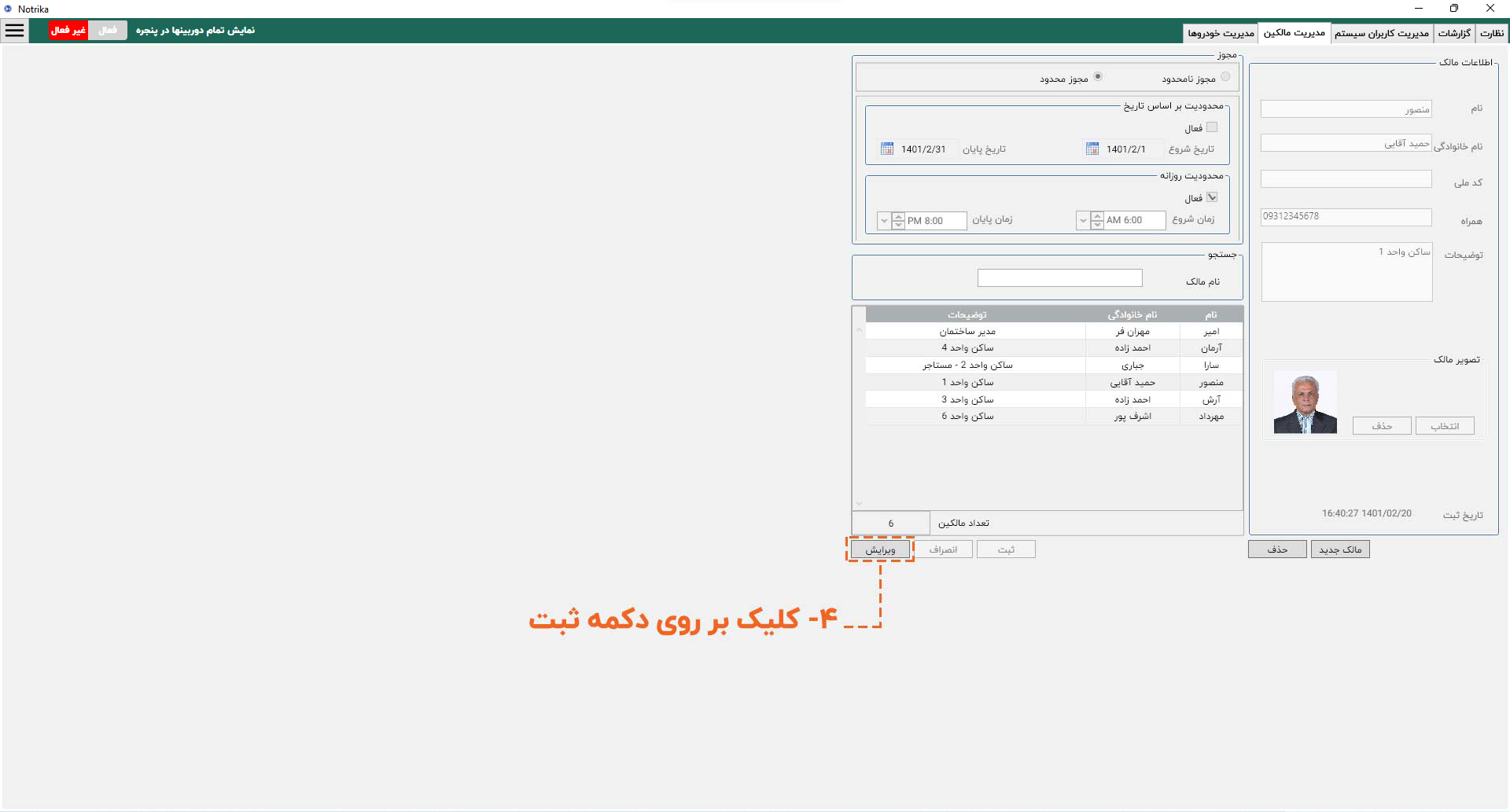Open the گزارشات tab
This screenshot has width=1510, height=812.
1454,33
